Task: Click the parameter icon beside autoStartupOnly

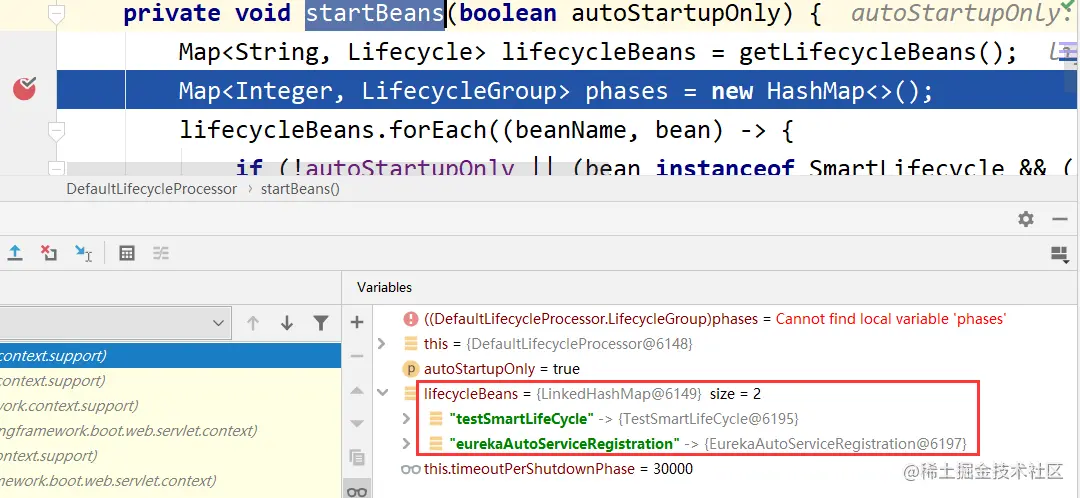Action: (411, 369)
